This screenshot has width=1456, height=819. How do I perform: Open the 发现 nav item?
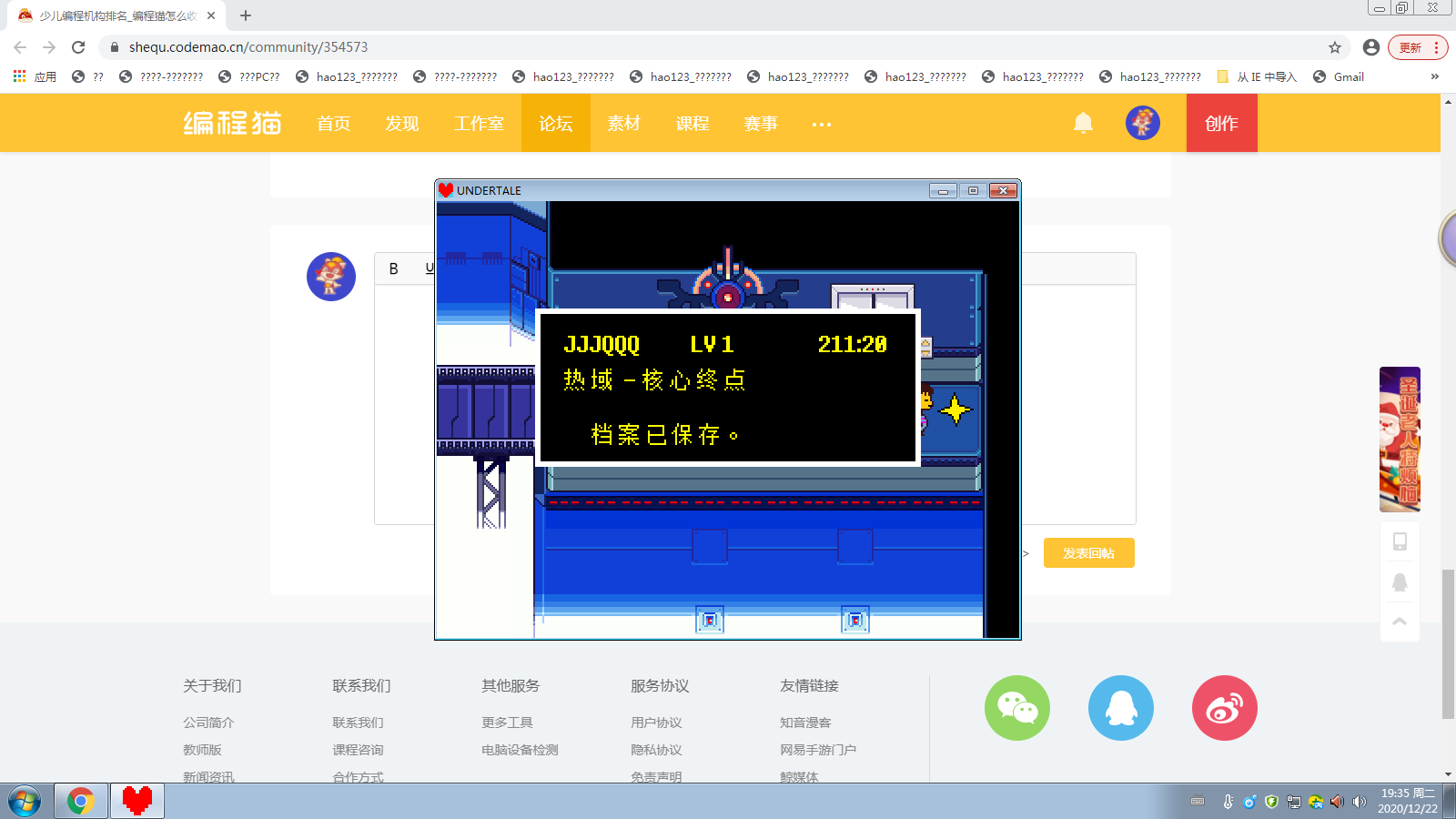(402, 123)
